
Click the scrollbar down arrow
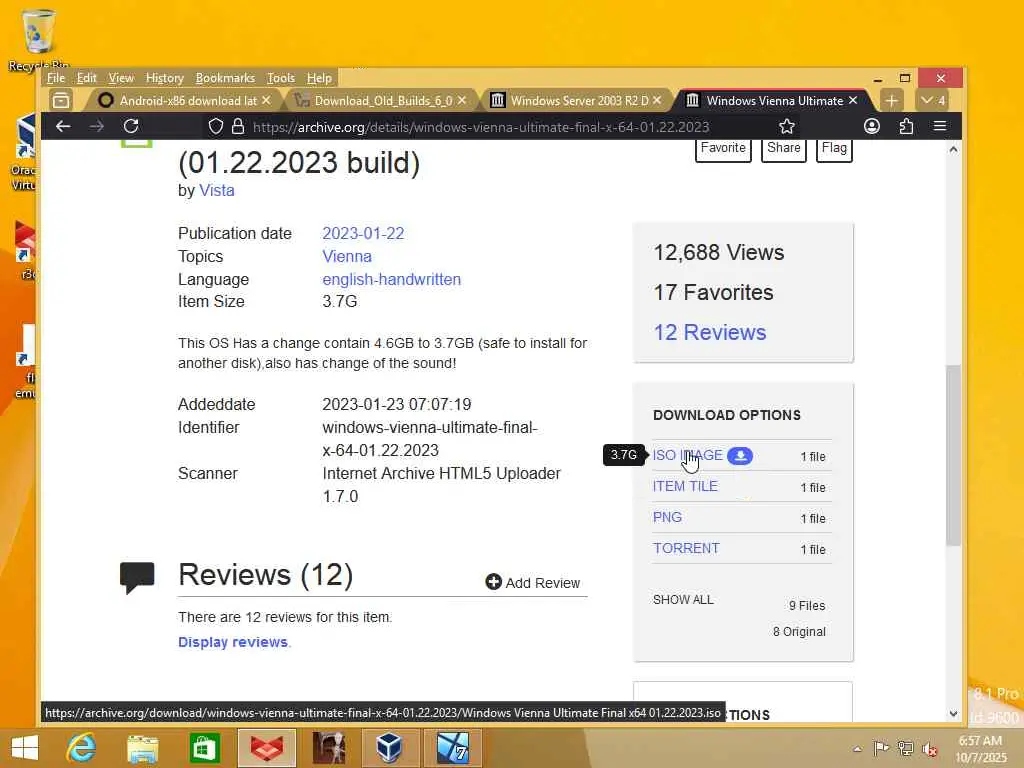(953, 714)
